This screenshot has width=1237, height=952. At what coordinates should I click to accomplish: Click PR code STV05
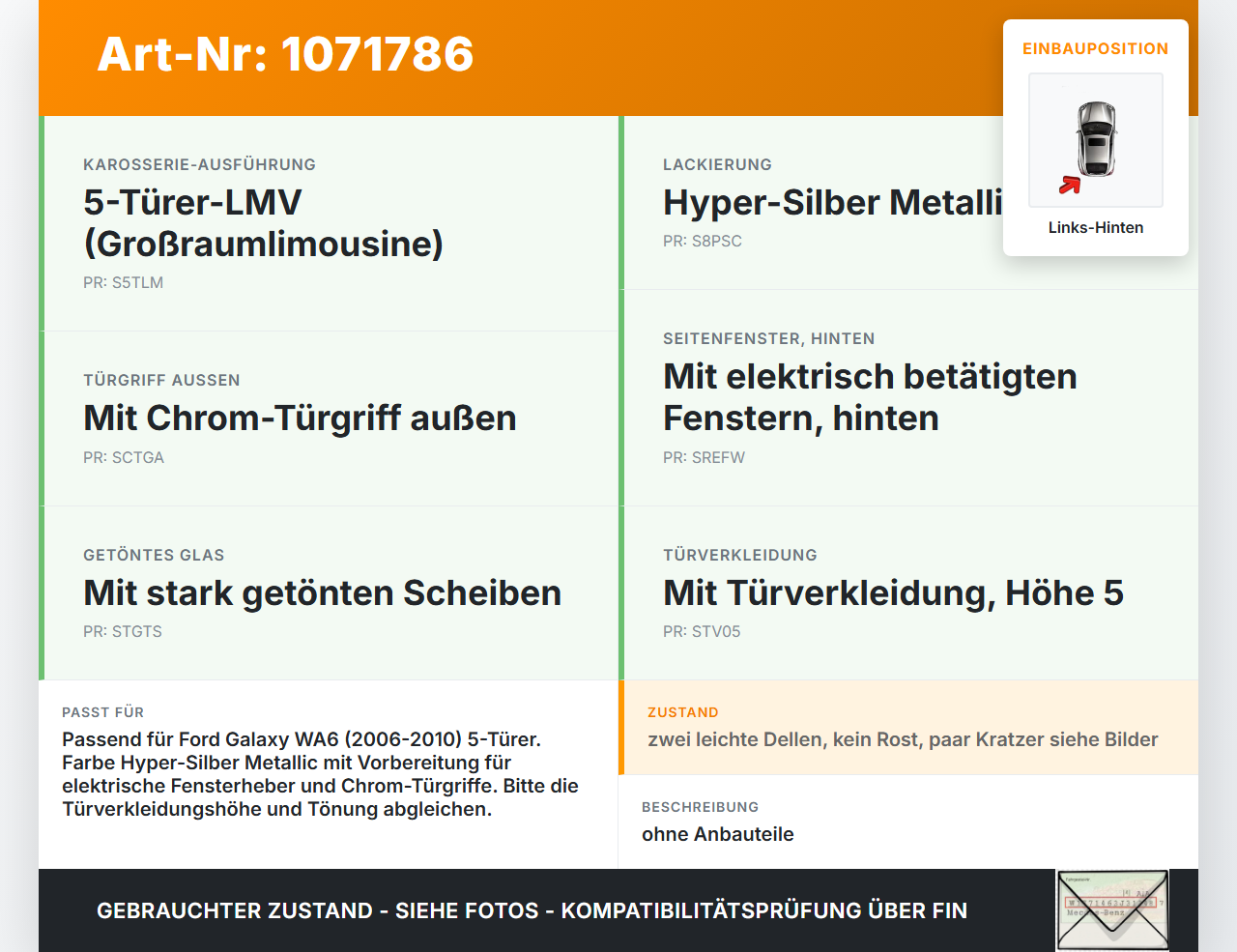702,632
